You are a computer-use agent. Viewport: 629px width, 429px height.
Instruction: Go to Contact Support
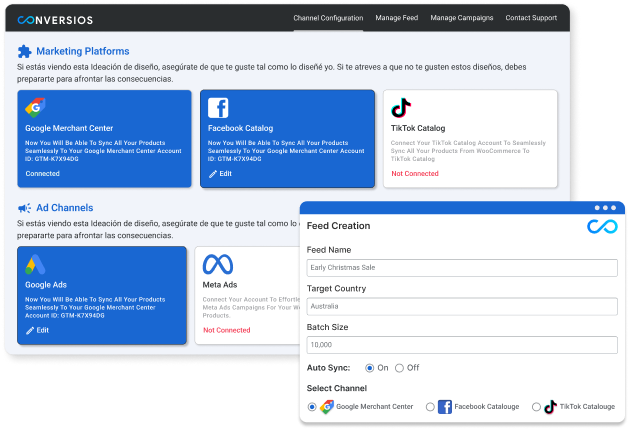pos(531,18)
